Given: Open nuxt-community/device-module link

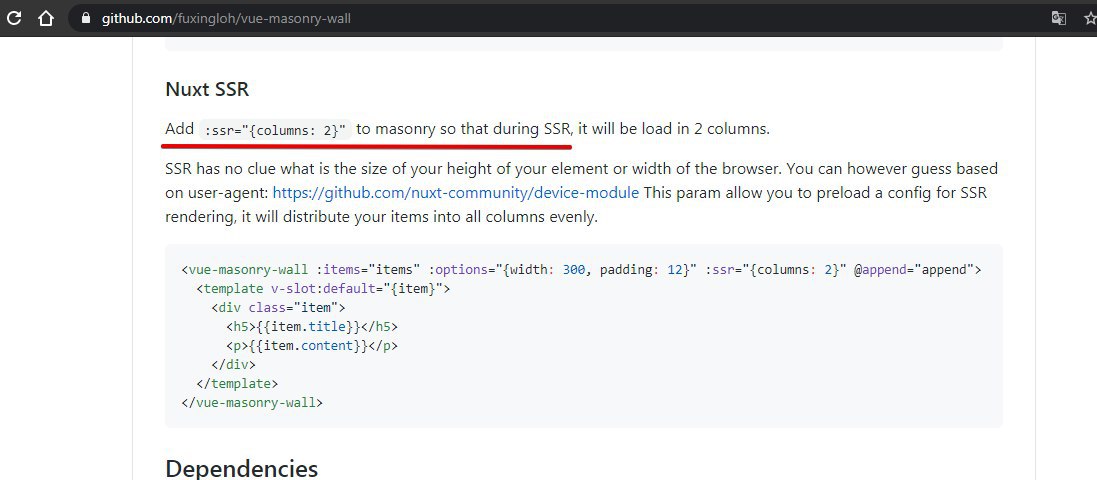Looking at the screenshot, I should pyautogui.click(x=455, y=192).
